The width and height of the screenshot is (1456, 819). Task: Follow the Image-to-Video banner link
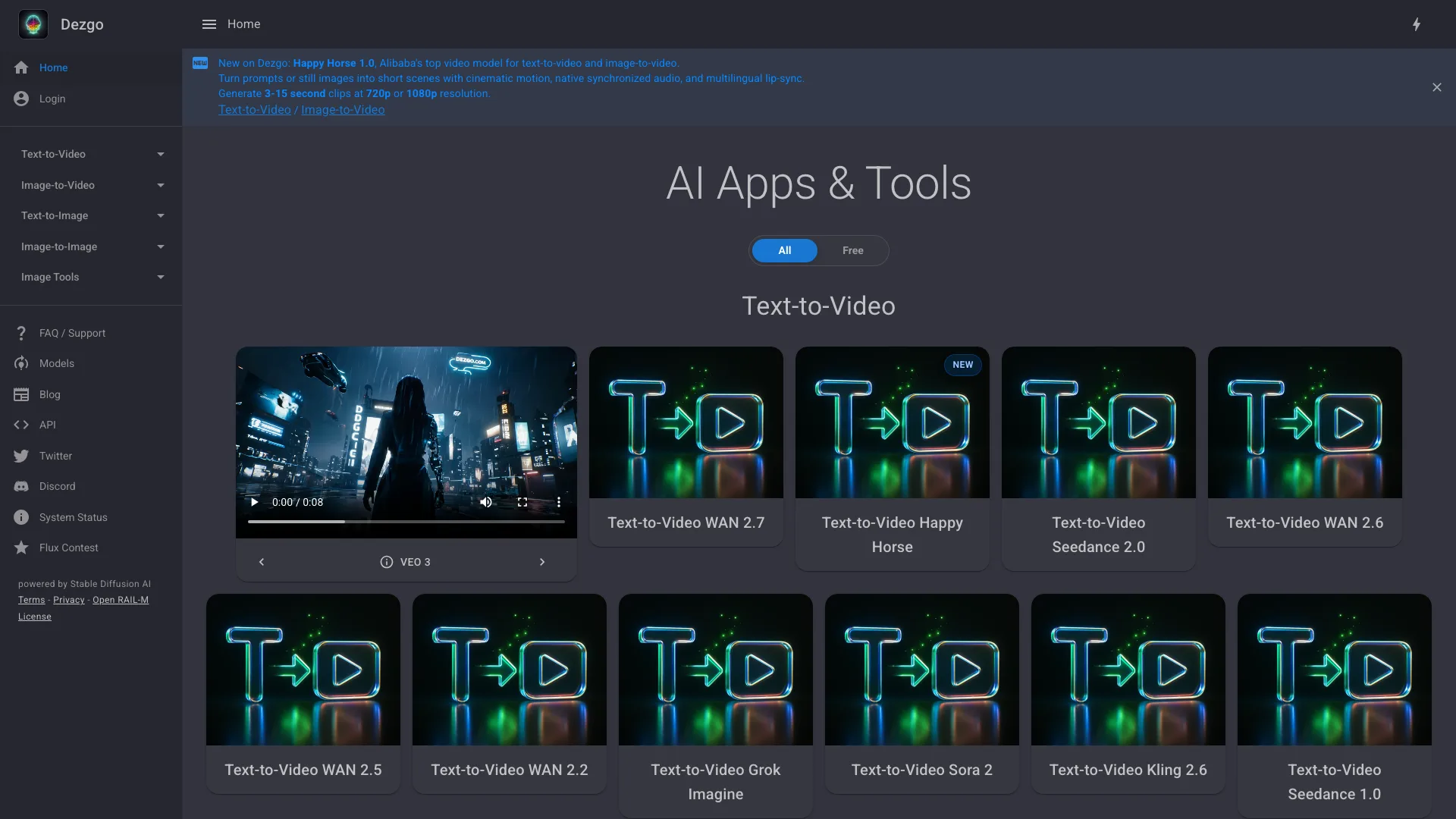[x=343, y=110]
